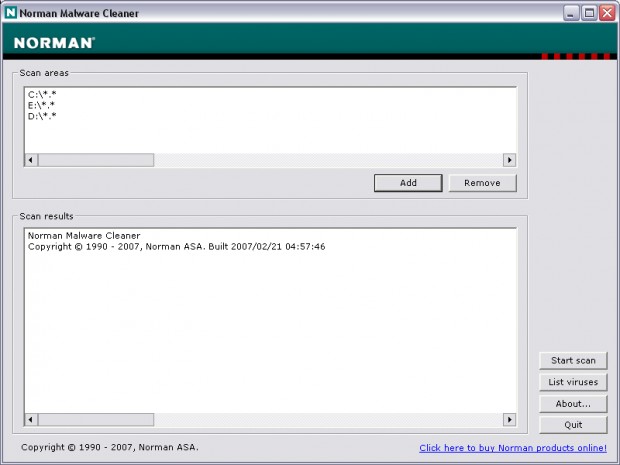Click the Scan results horizontal scrollbar thumb

click(96, 420)
